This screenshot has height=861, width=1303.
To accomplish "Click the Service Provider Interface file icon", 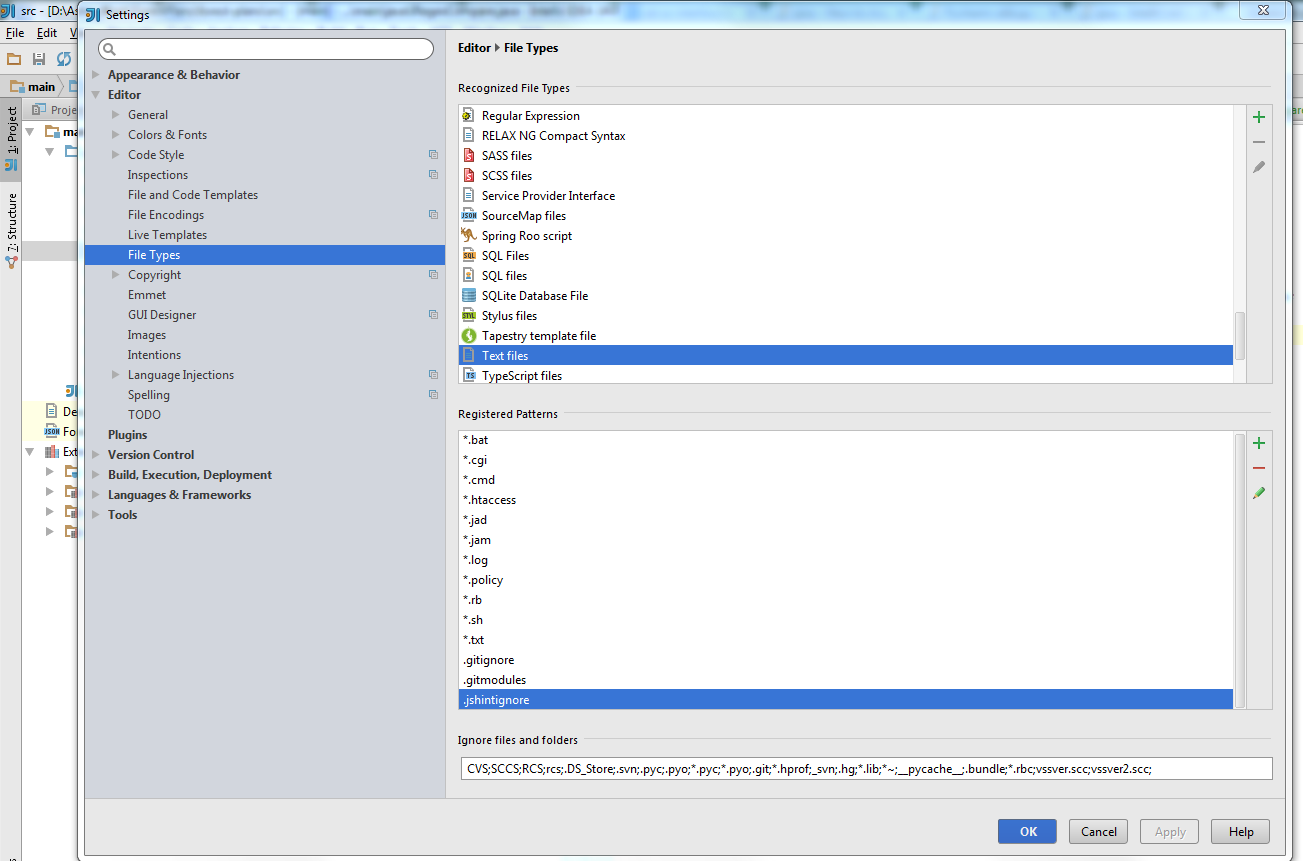I will click(x=469, y=196).
